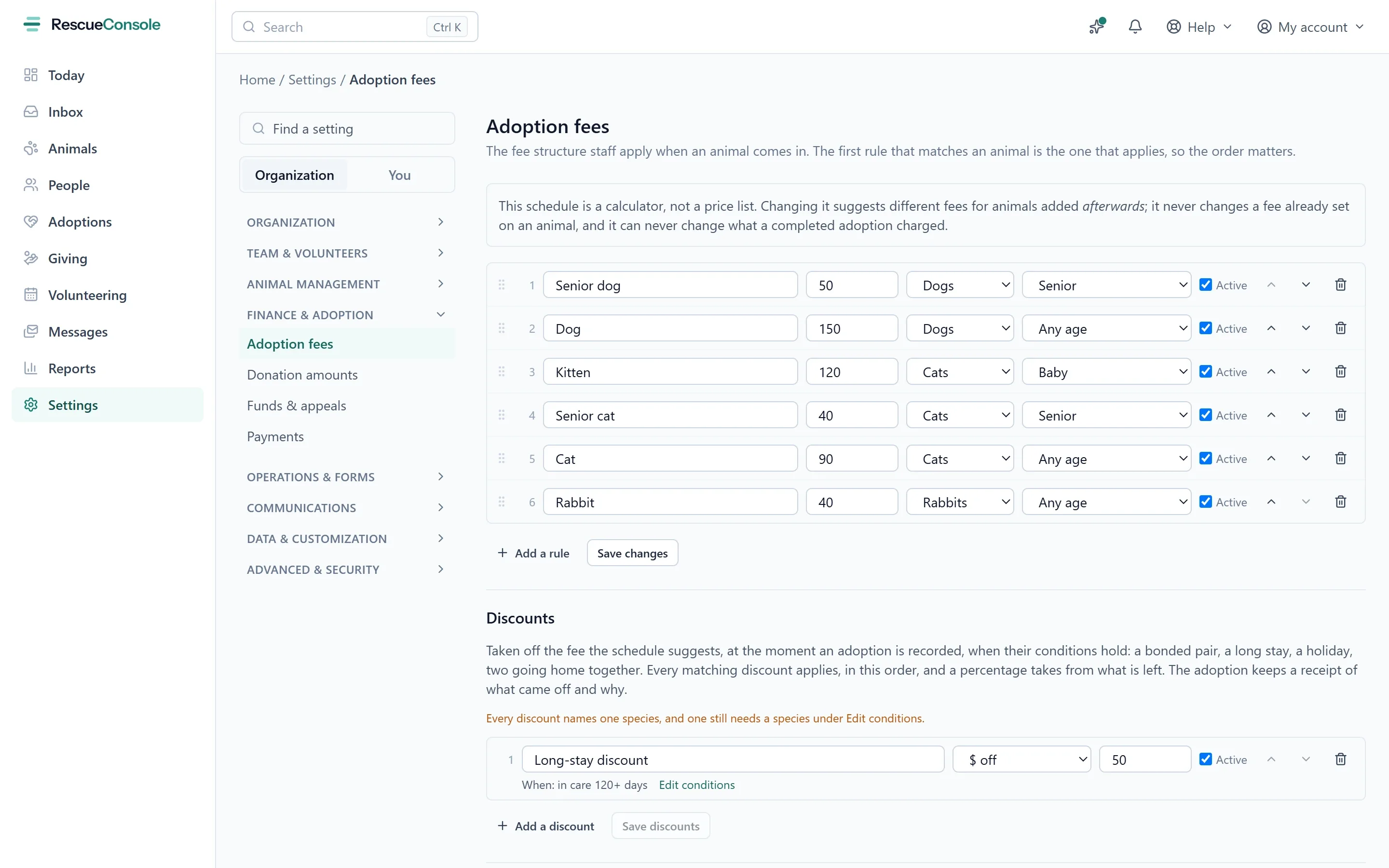Go to Animals in the sidebar
Screen dimensions: 1389x868
[108, 149]
